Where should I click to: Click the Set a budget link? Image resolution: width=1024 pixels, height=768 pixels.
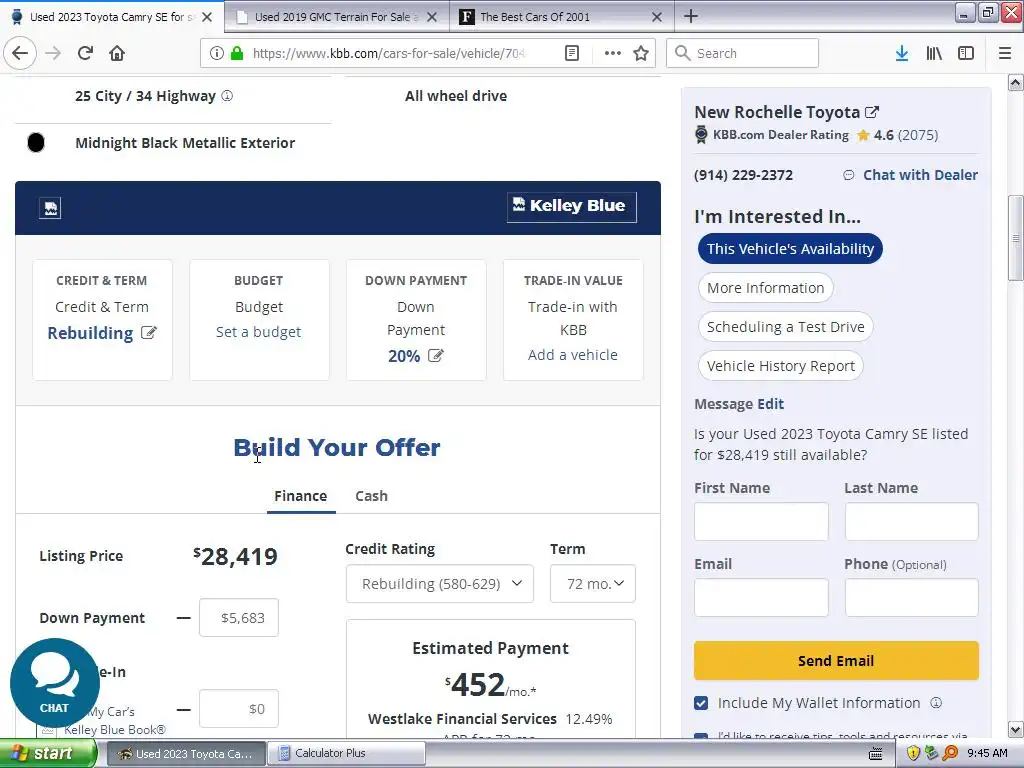(259, 332)
